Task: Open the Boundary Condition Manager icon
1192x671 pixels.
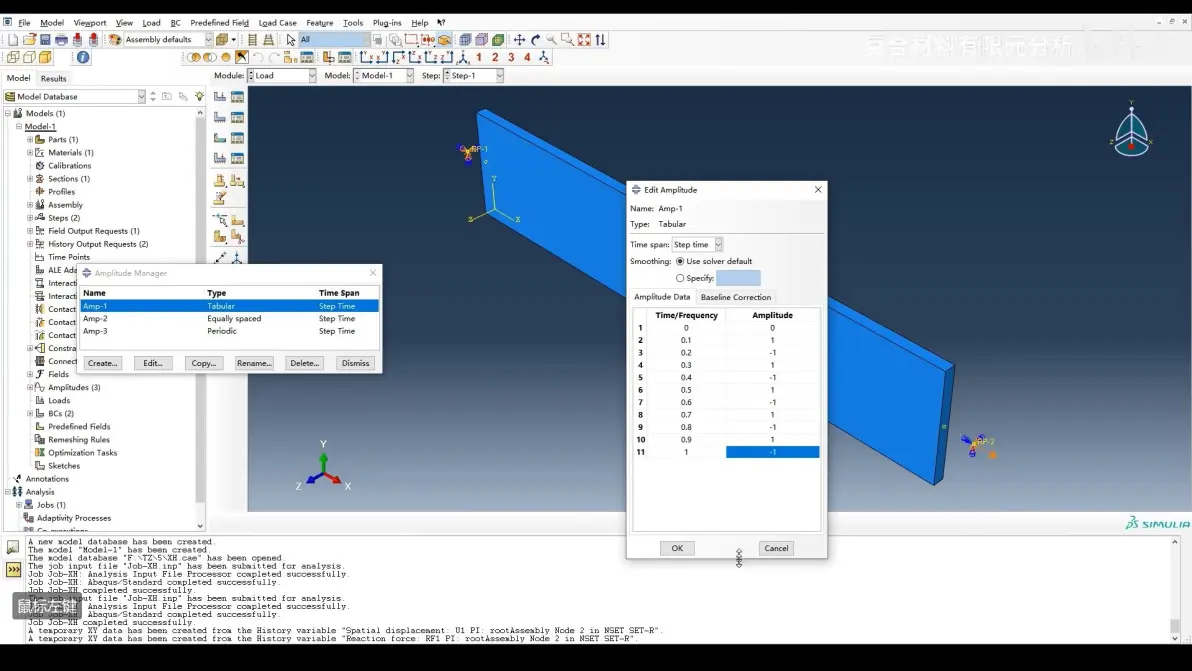Action: 237,117
